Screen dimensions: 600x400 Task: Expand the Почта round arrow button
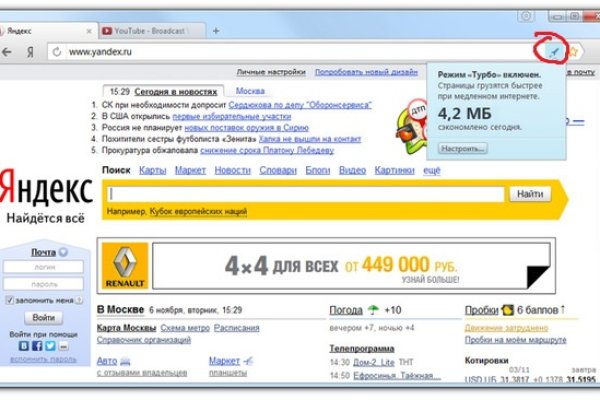click(x=64, y=252)
